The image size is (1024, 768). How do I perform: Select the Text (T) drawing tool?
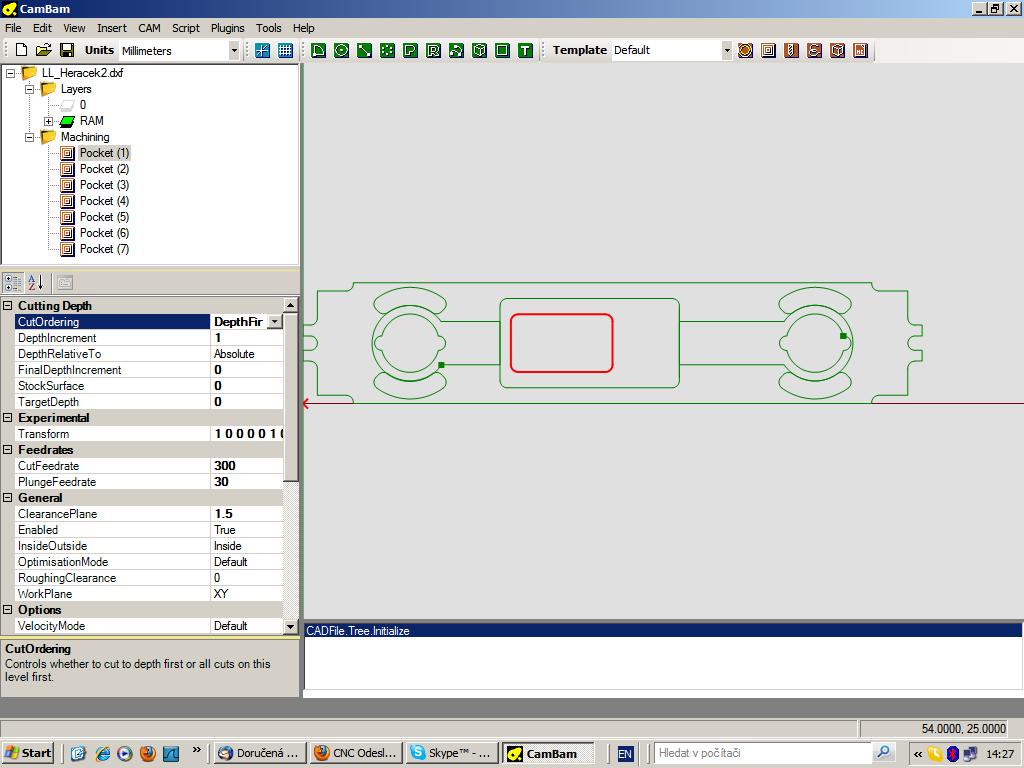tap(525, 50)
